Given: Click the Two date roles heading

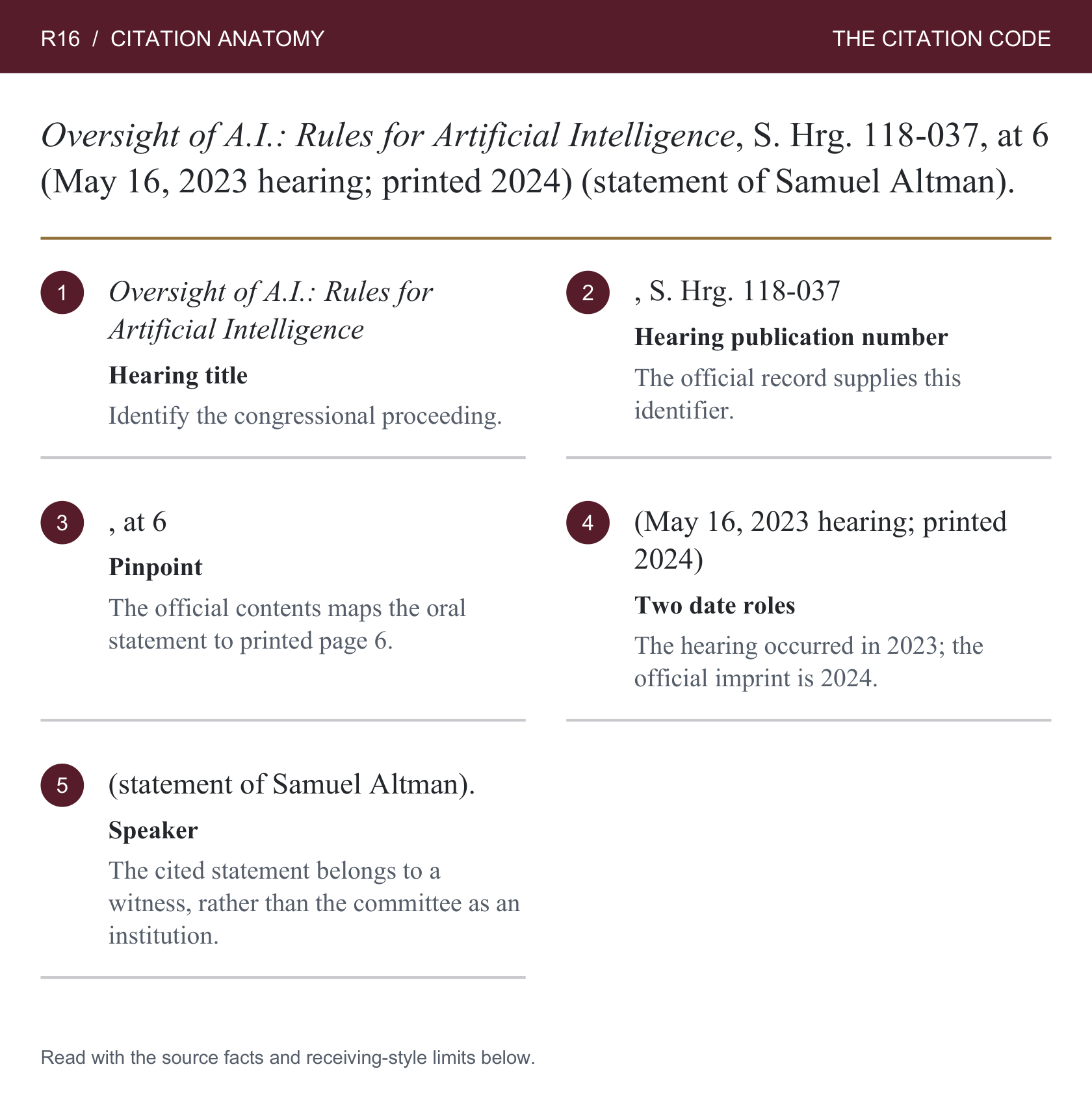Looking at the screenshot, I should pos(714,606).
